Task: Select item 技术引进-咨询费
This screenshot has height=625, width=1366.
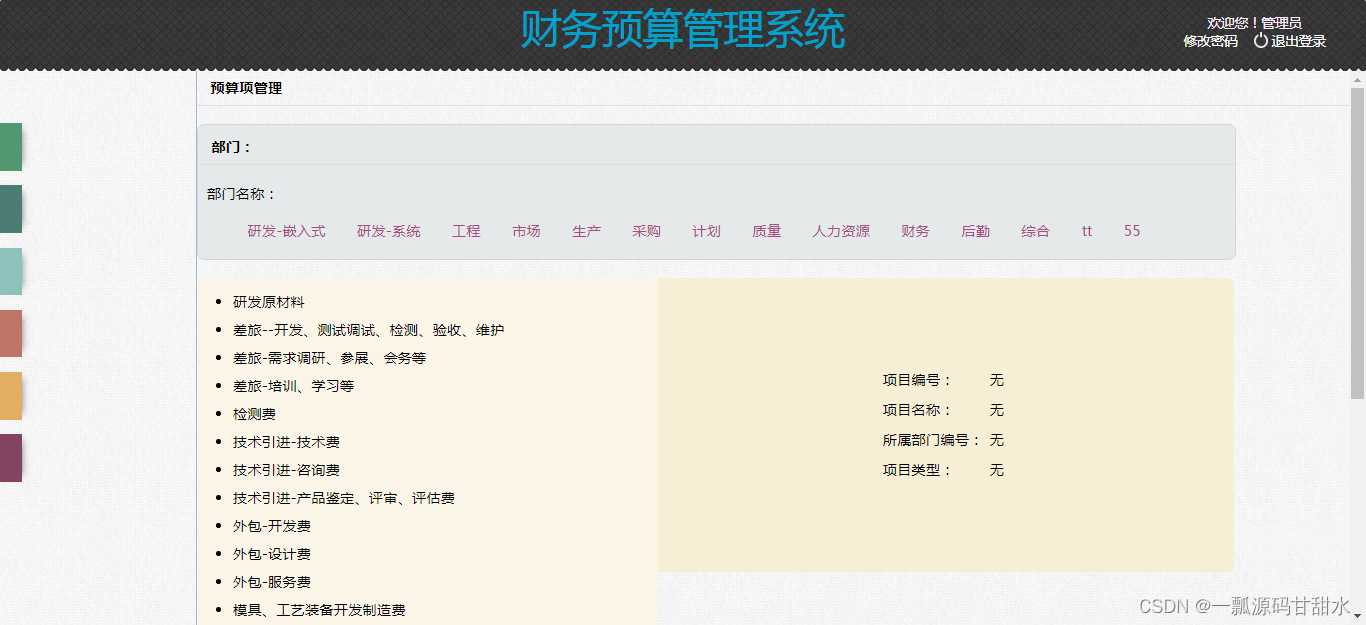Action: (287, 470)
